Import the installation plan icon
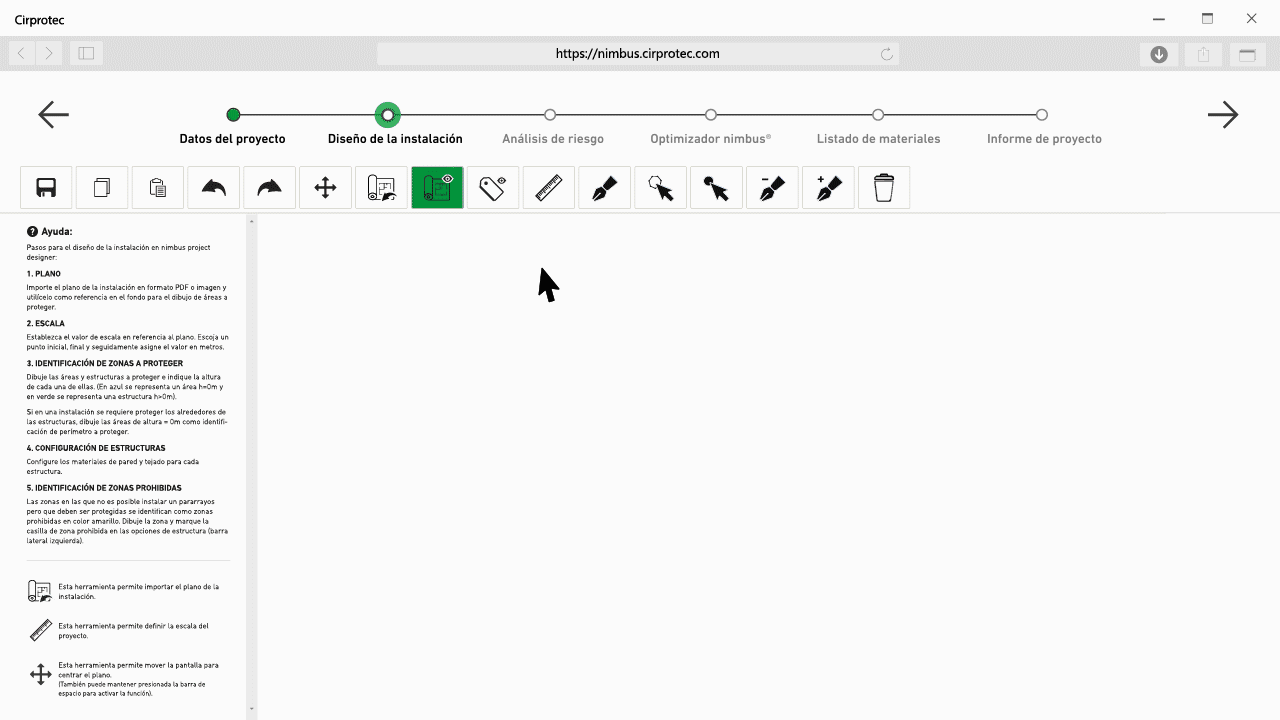Viewport: 1280px width, 720px height. pos(381,187)
